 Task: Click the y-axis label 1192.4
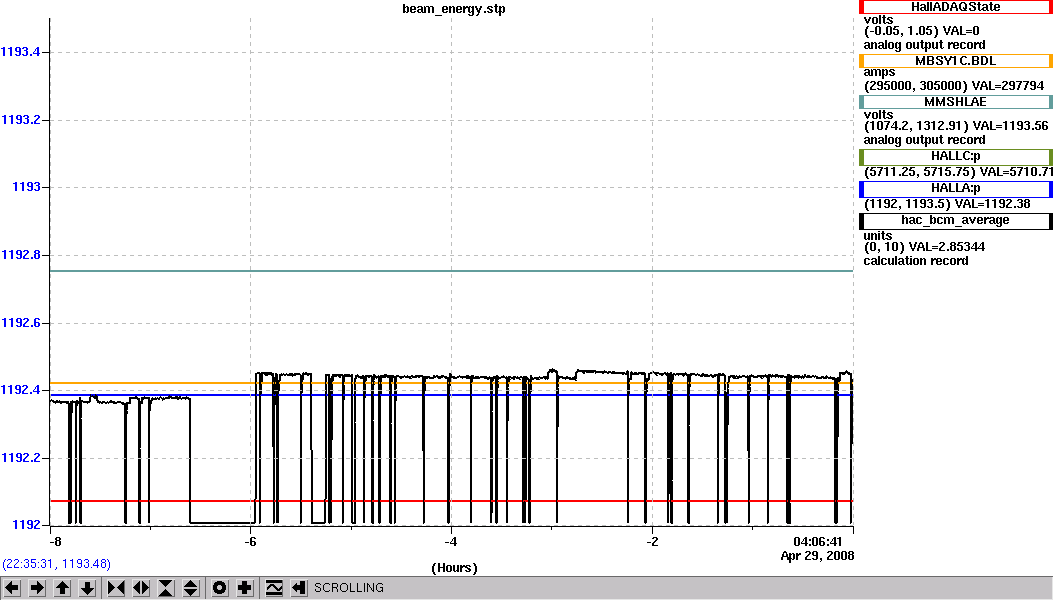point(20,390)
